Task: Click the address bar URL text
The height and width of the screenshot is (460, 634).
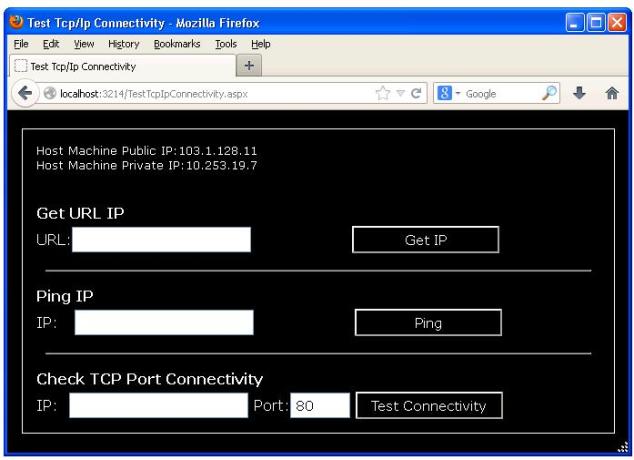Action: point(154,94)
